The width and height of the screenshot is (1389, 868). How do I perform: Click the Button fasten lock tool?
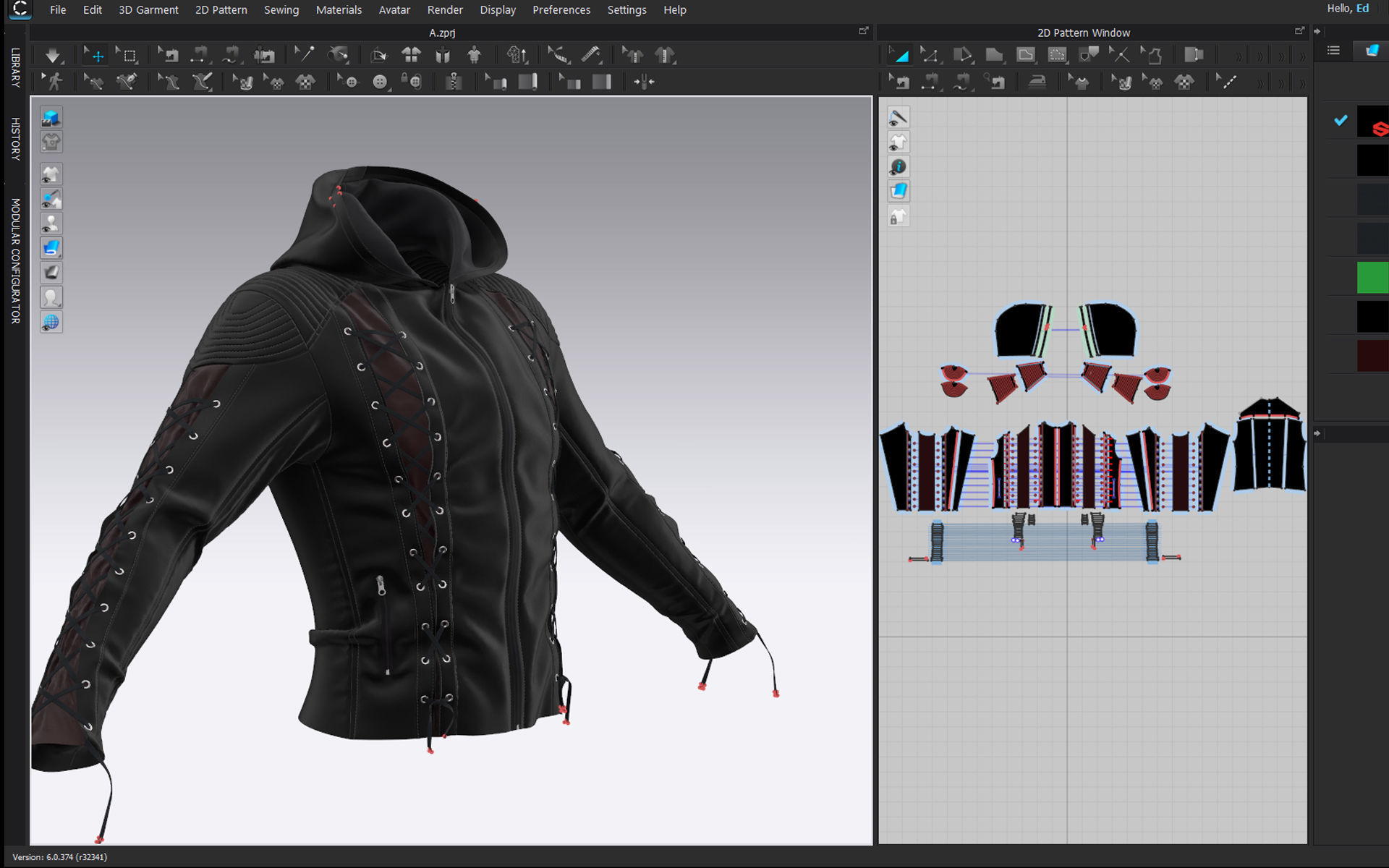(x=412, y=82)
